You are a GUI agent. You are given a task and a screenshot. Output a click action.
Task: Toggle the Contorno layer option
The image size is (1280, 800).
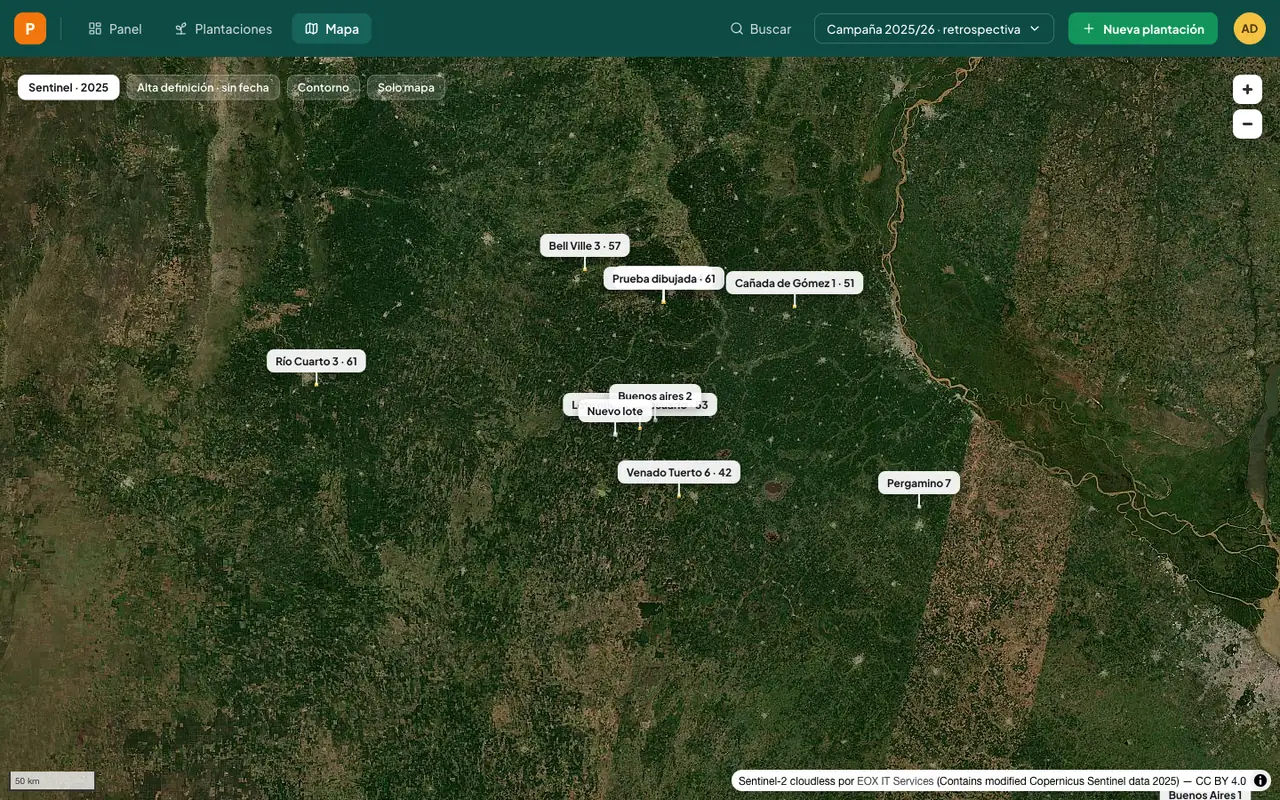[x=323, y=87]
